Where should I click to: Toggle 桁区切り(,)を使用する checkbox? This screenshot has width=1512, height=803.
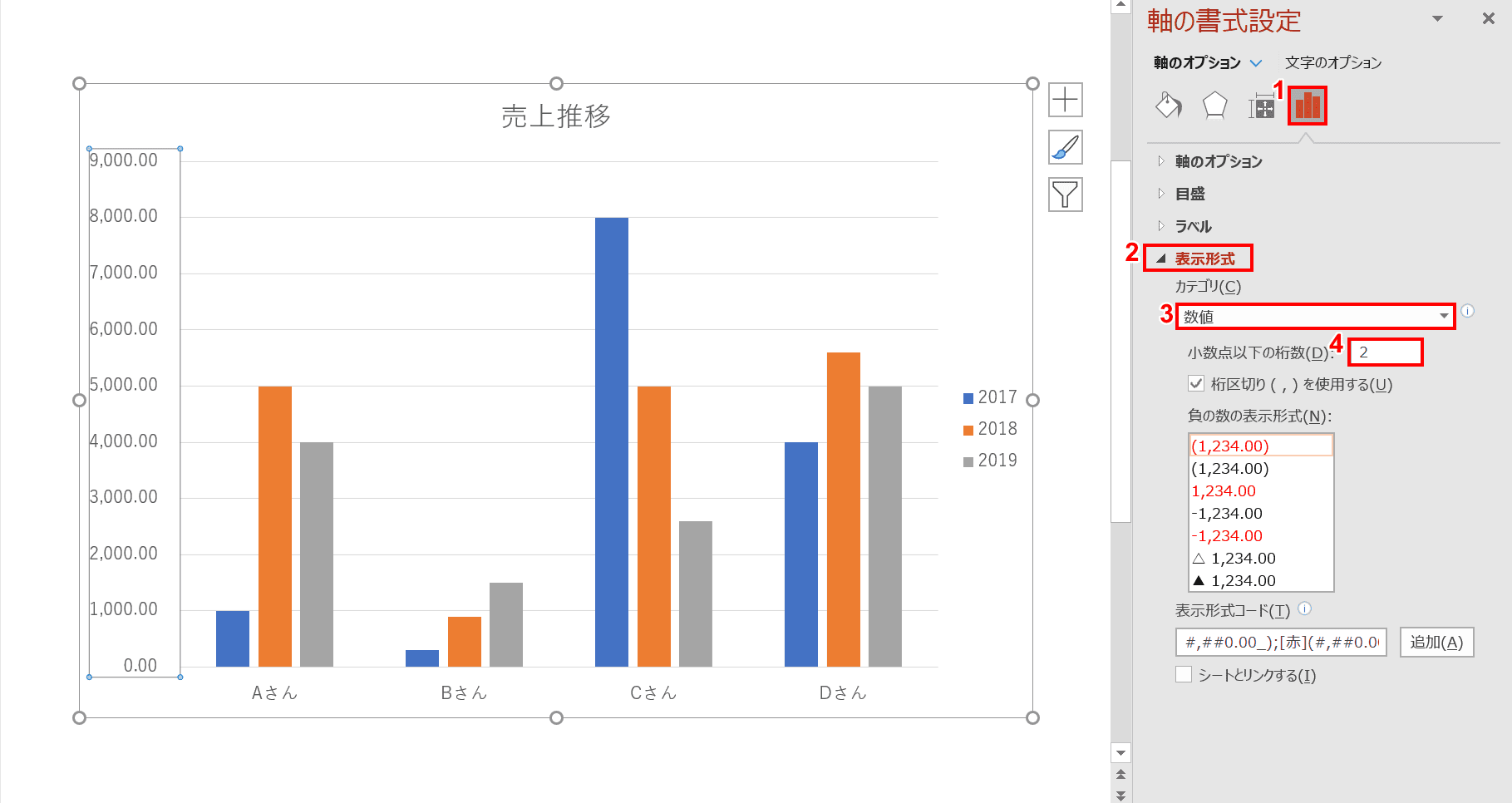[1196, 383]
